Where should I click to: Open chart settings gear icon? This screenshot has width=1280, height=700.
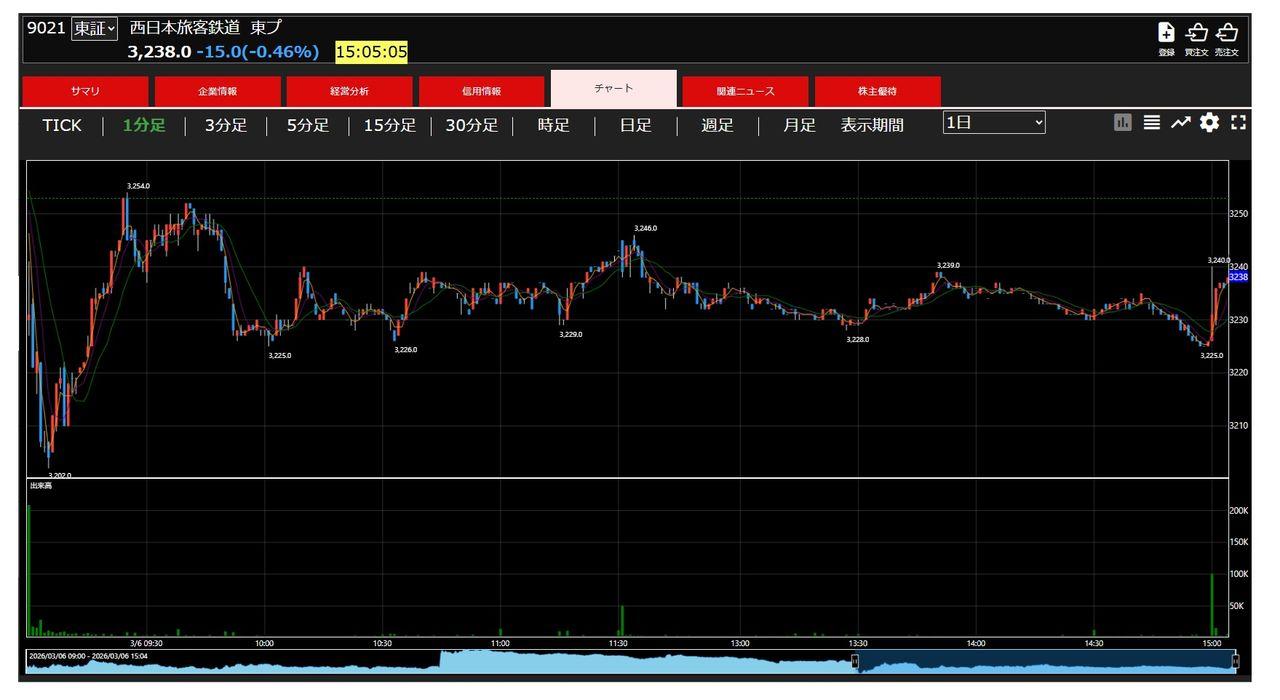[x=1210, y=123]
